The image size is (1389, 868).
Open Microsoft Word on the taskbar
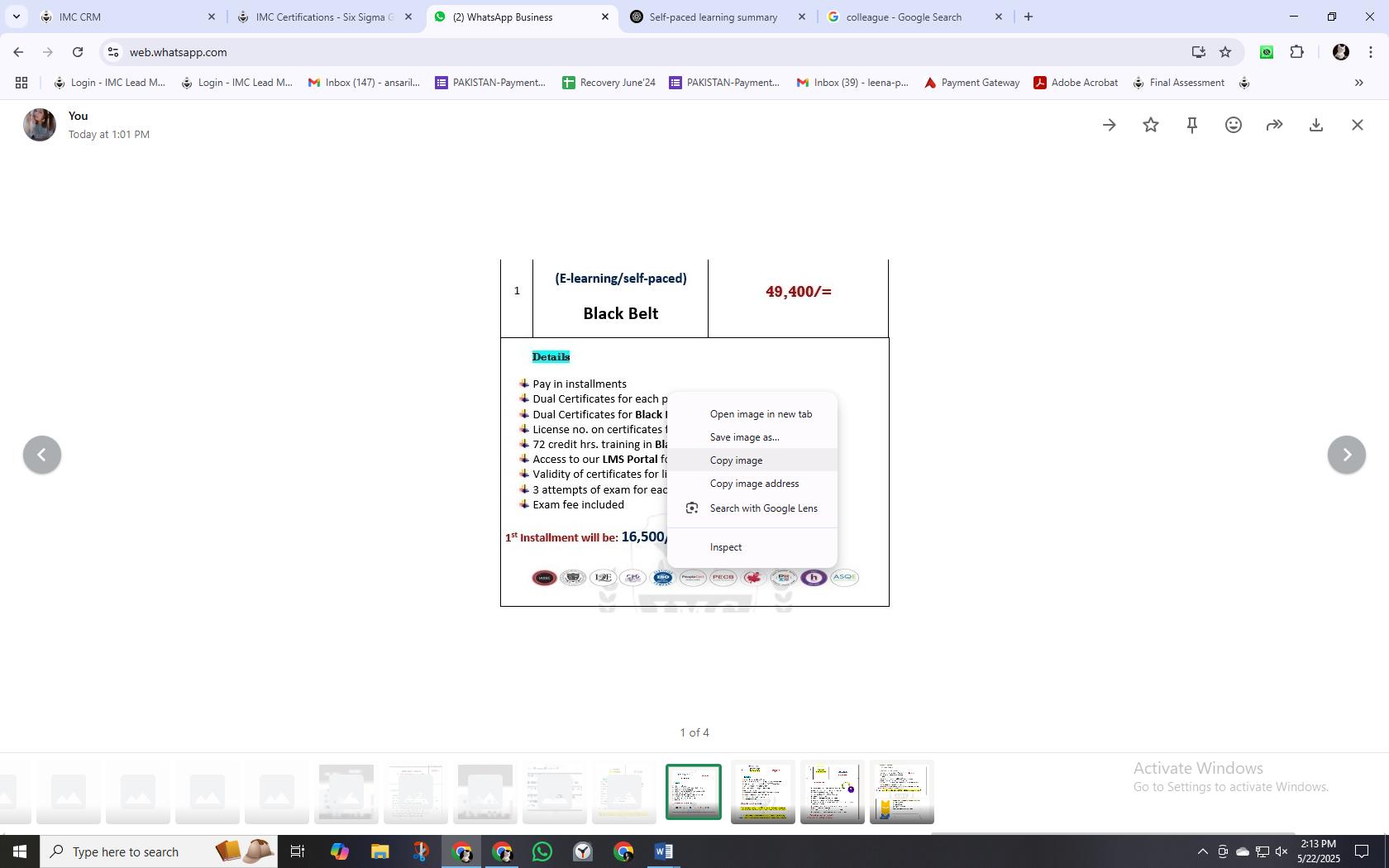coord(664,851)
